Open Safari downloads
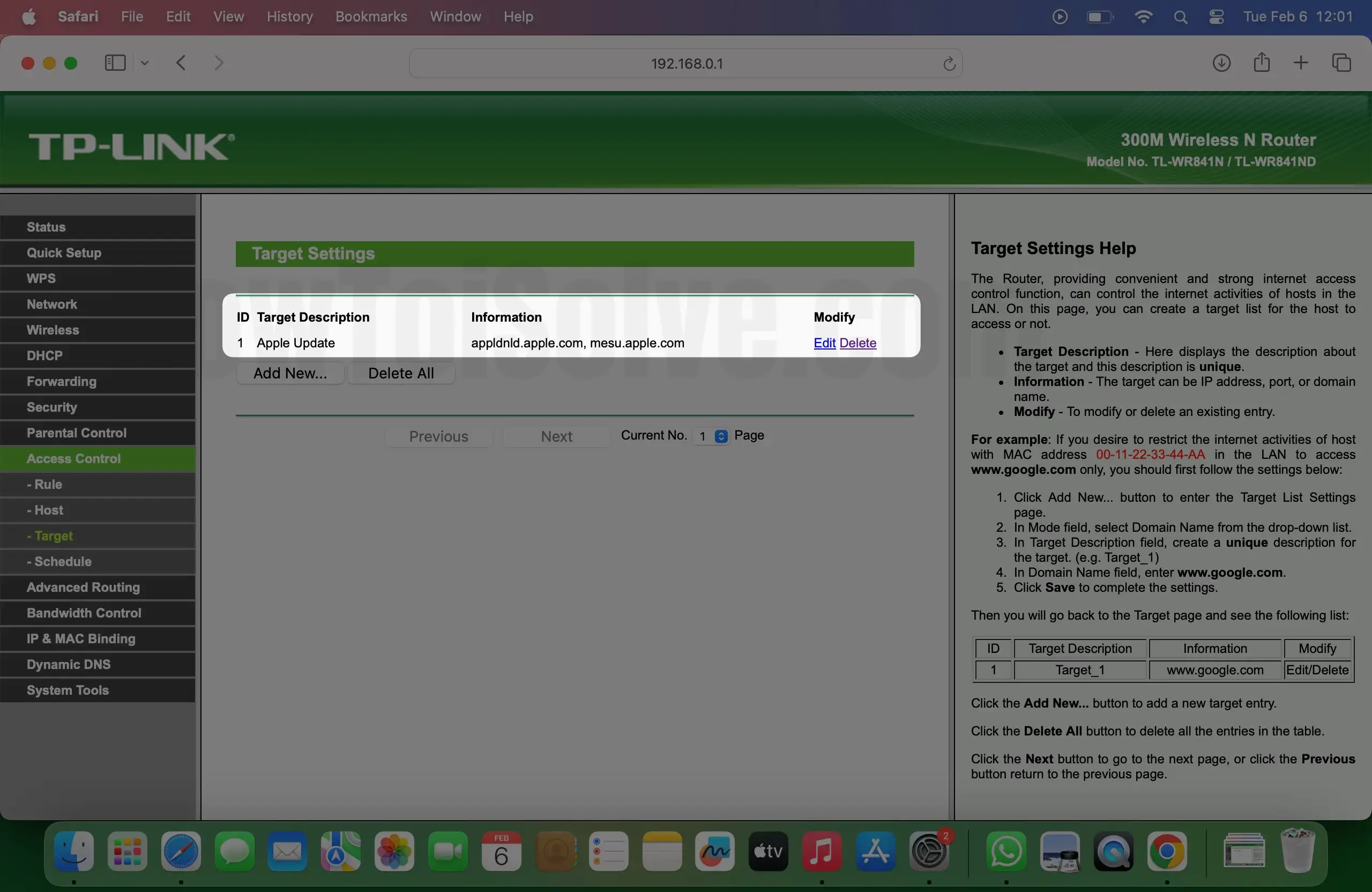The height and width of the screenshot is (892, 1372). tap(1221, 63)
